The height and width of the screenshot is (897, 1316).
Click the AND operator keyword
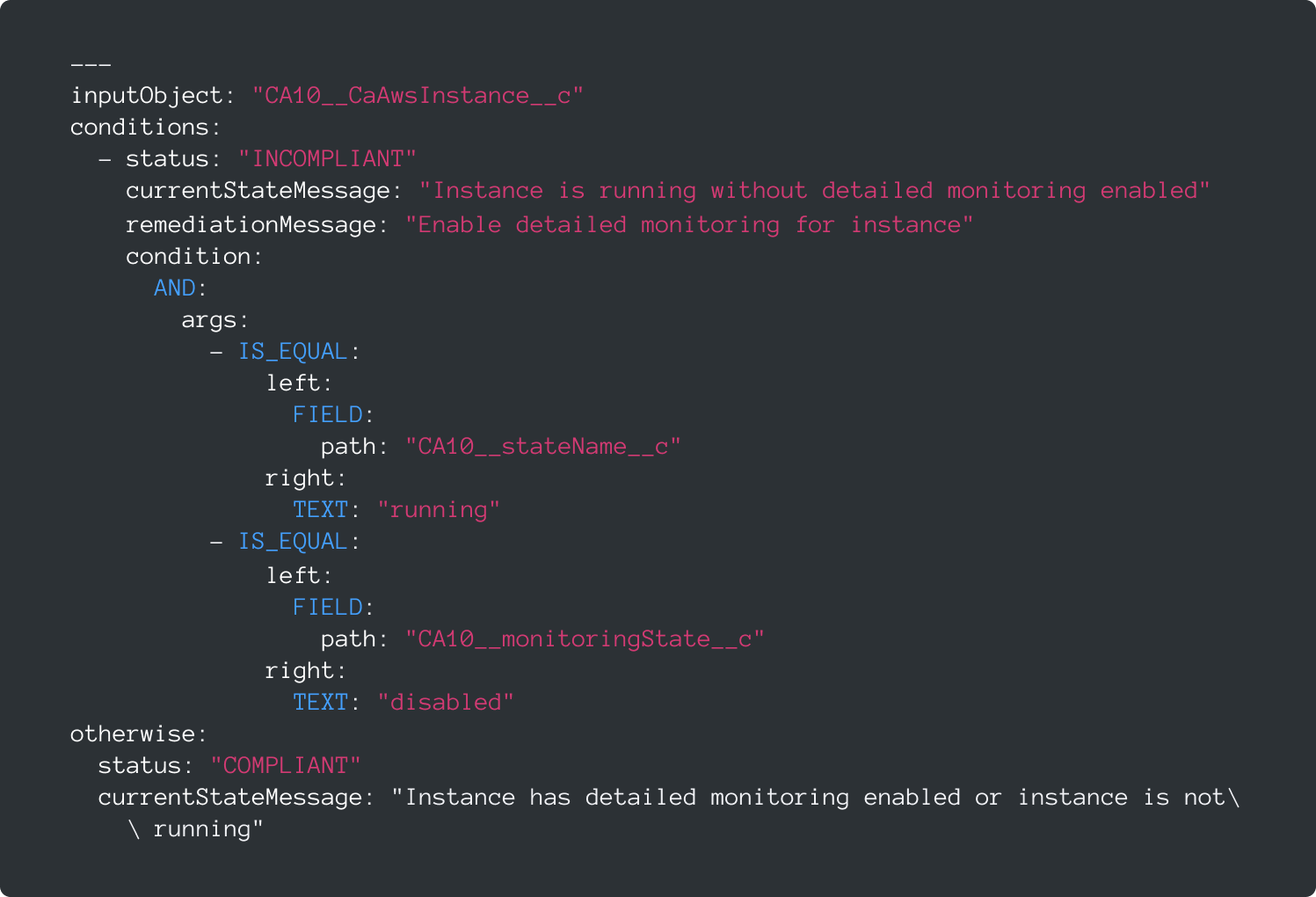(x=174, y=288)
